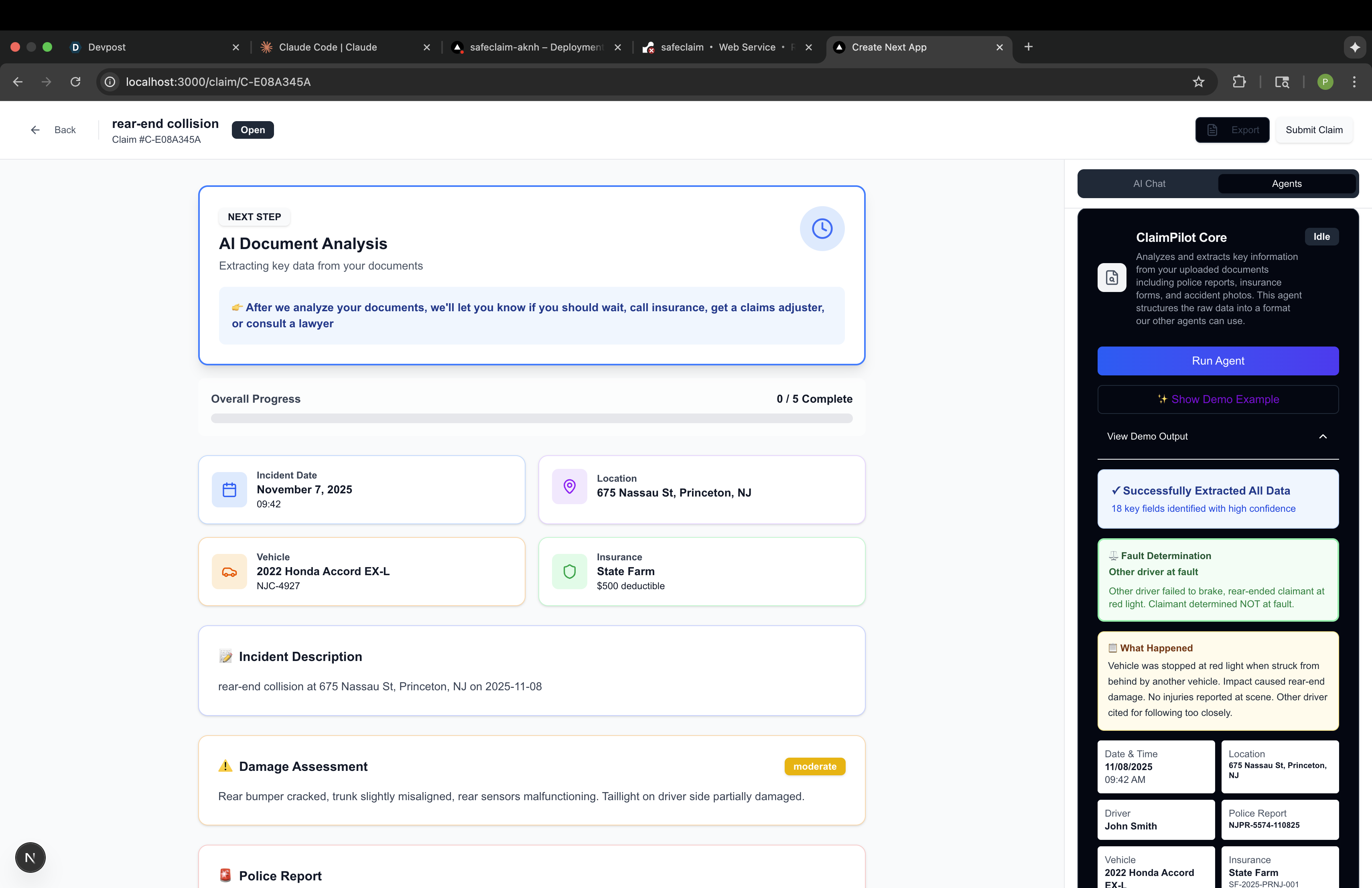This screenshot has height=888, width=1372.
Task: Click the location pin icon
Action: coord(569,487)
